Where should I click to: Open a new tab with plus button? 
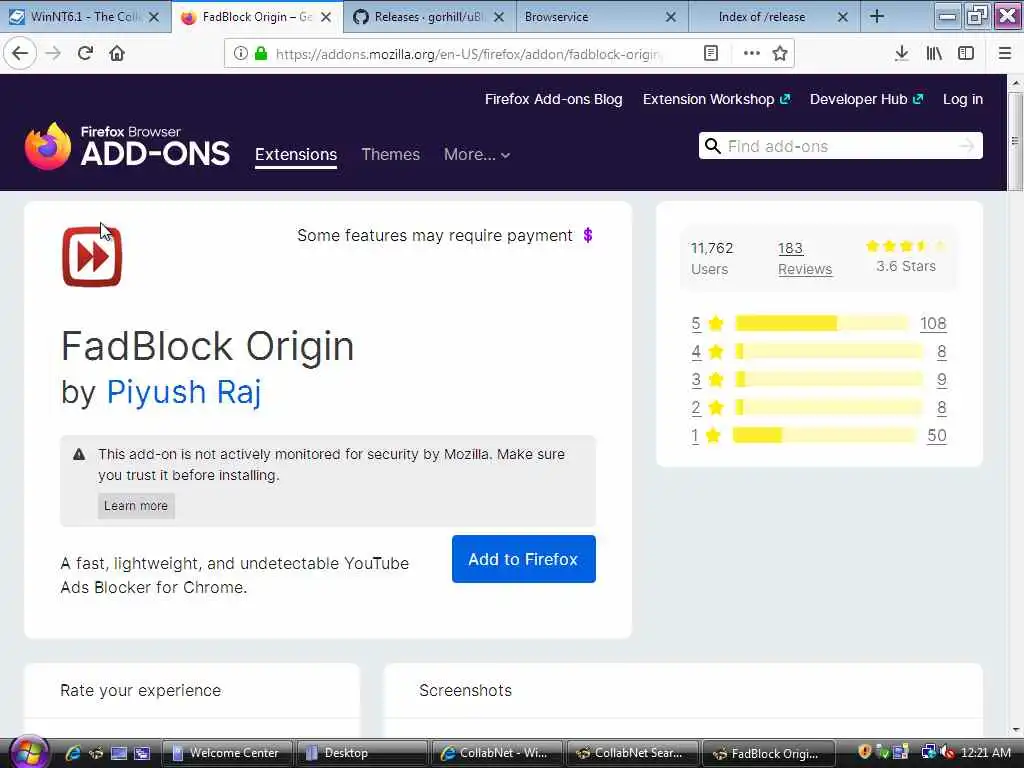click(877, 17)
